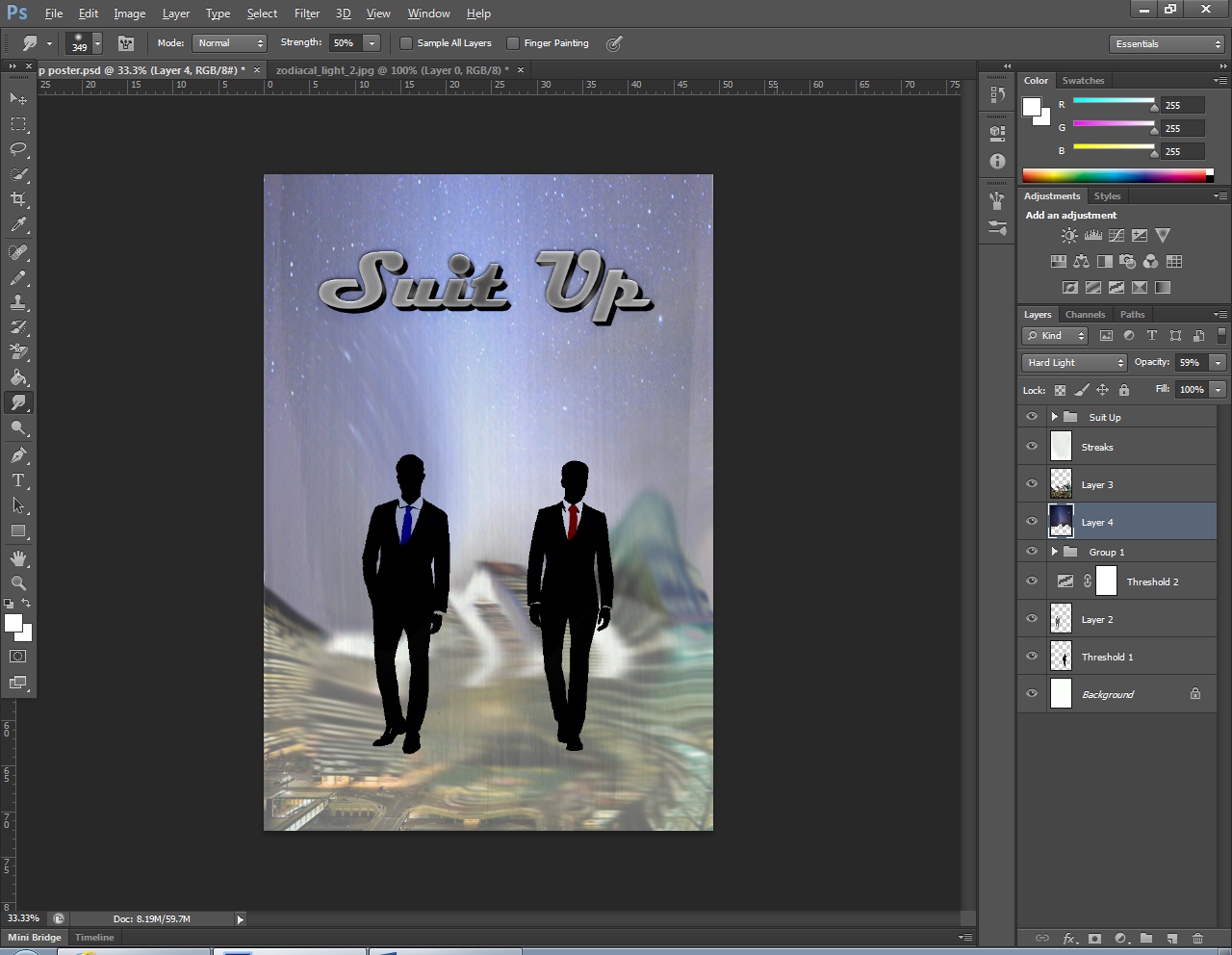
Task: Hide the Streaks layer
Action: pos(1032,447)
